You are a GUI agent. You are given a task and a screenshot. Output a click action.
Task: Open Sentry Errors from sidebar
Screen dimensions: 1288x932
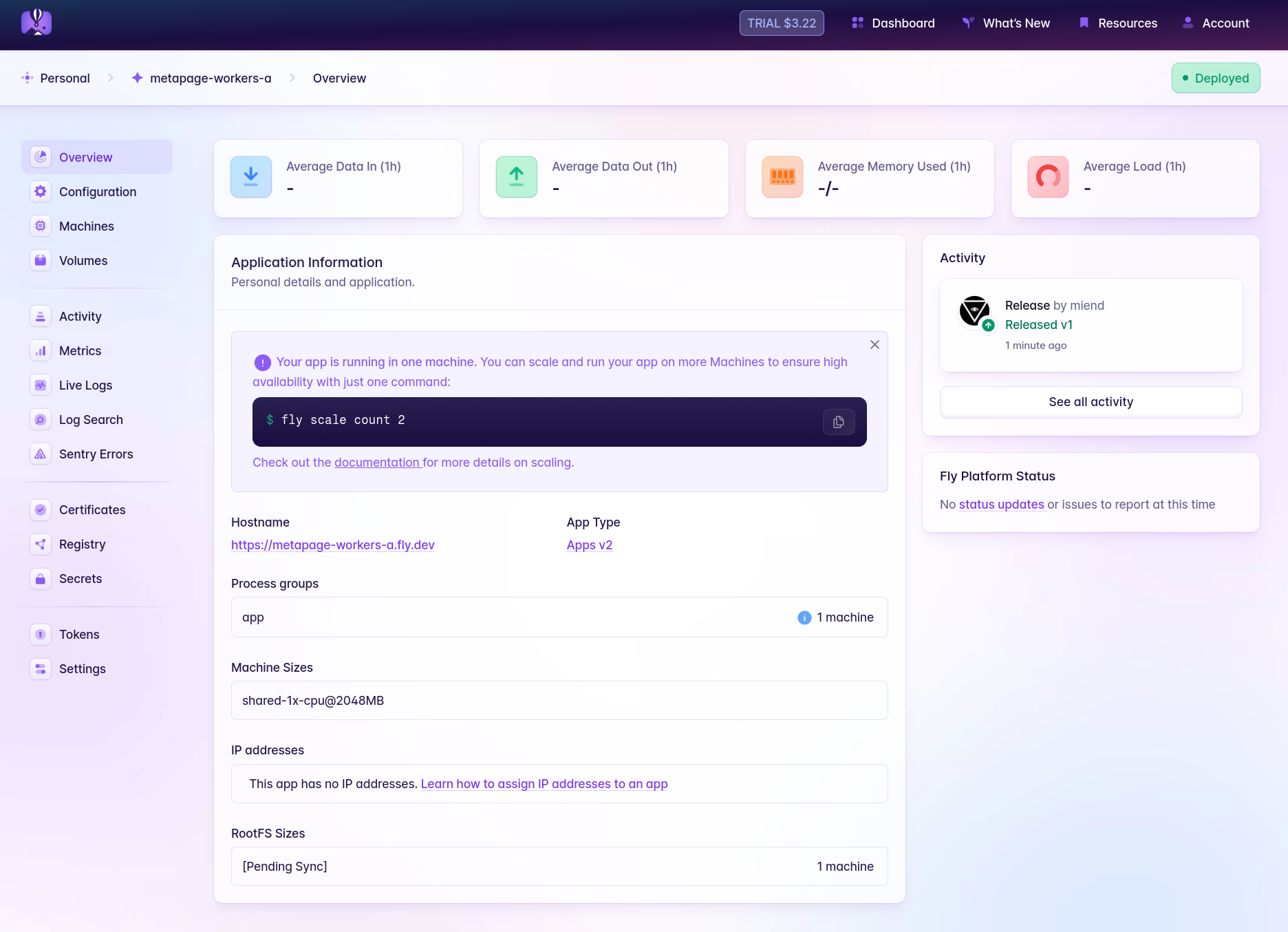pyautogui.click(x=97, y=454)
